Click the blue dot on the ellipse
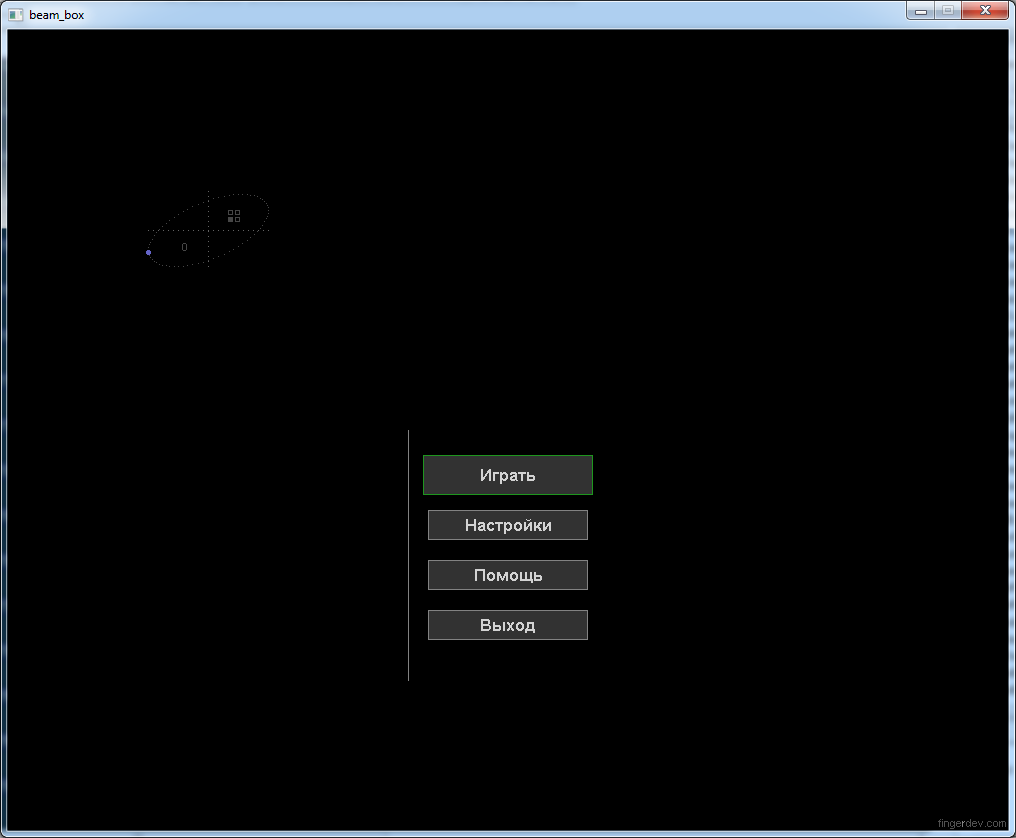Screen dimensions: 1016x838 coord(149,252)
